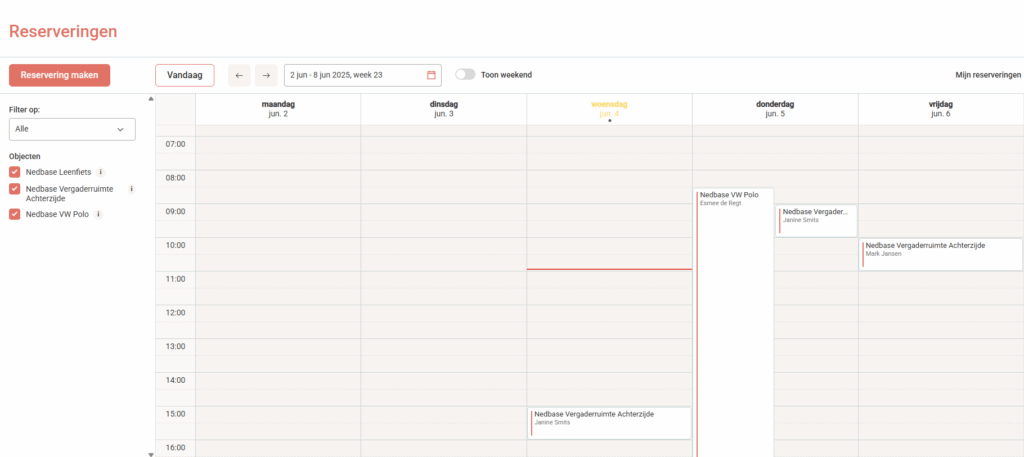Open the Mijn reserveringen link

(x=987, y=75)
